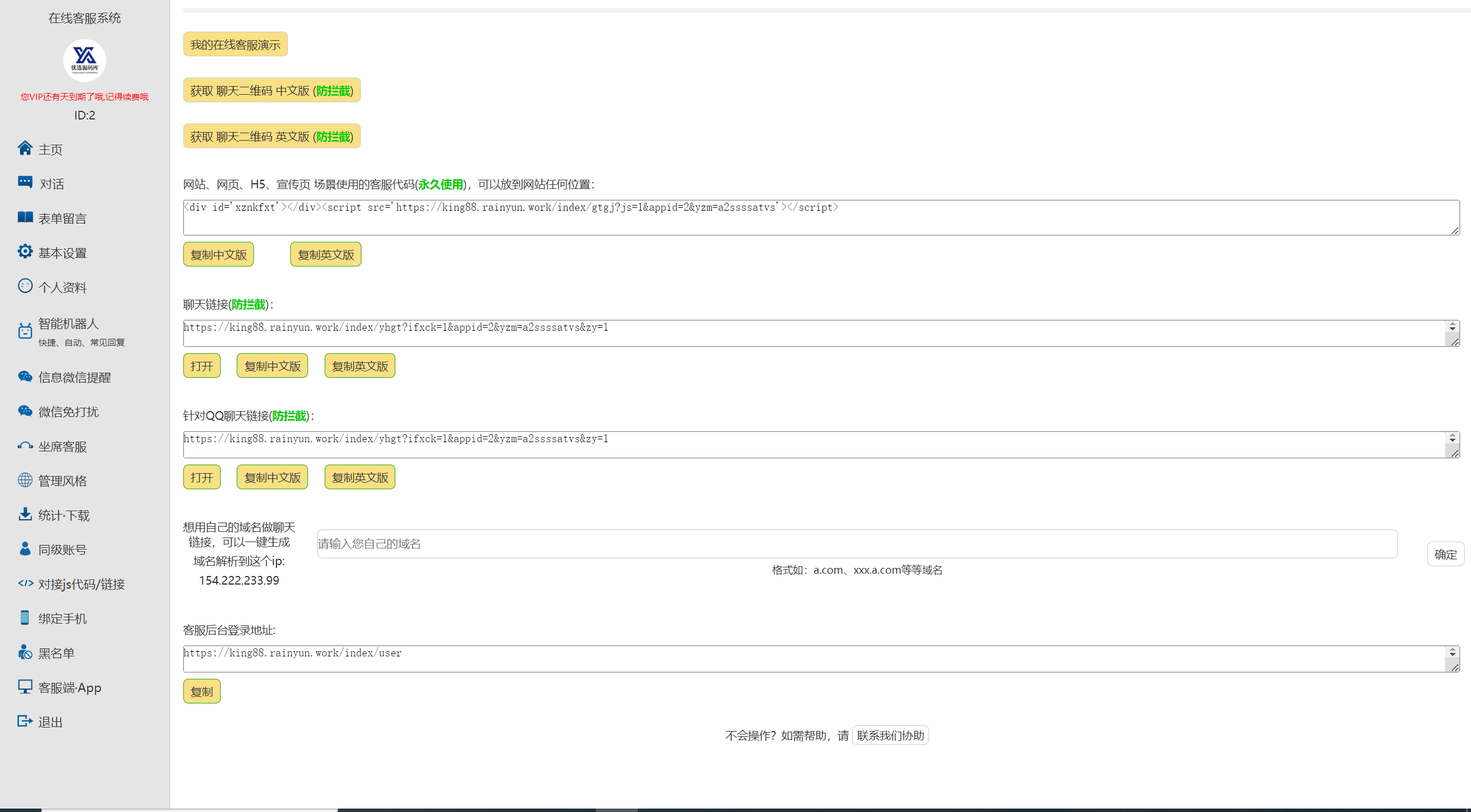
Task: Click the blocked-user icon beside 黑名单
Action: coord(25,652)
